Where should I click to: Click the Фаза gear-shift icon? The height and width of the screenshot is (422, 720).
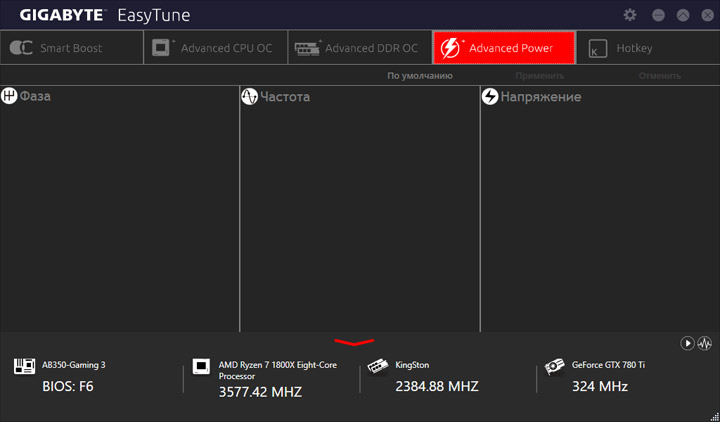pos(9,96)
